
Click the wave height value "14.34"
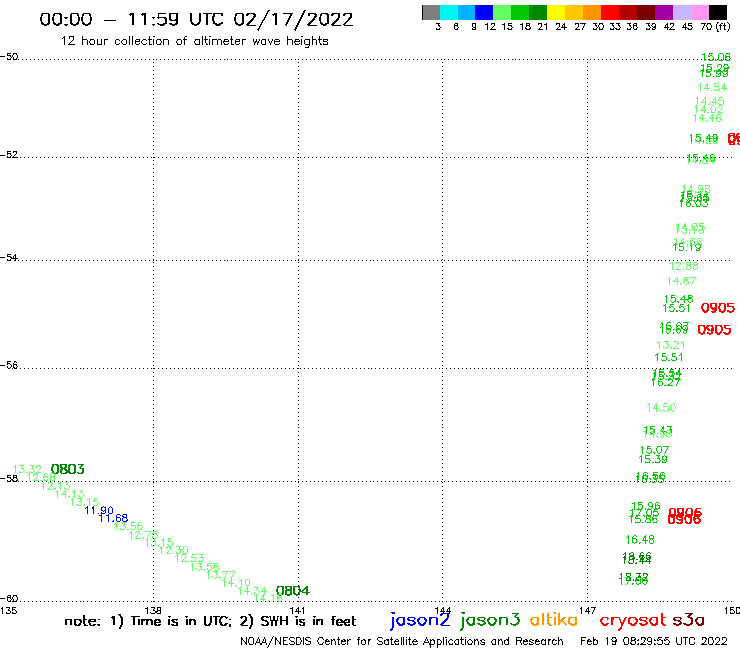click(252, 591)
